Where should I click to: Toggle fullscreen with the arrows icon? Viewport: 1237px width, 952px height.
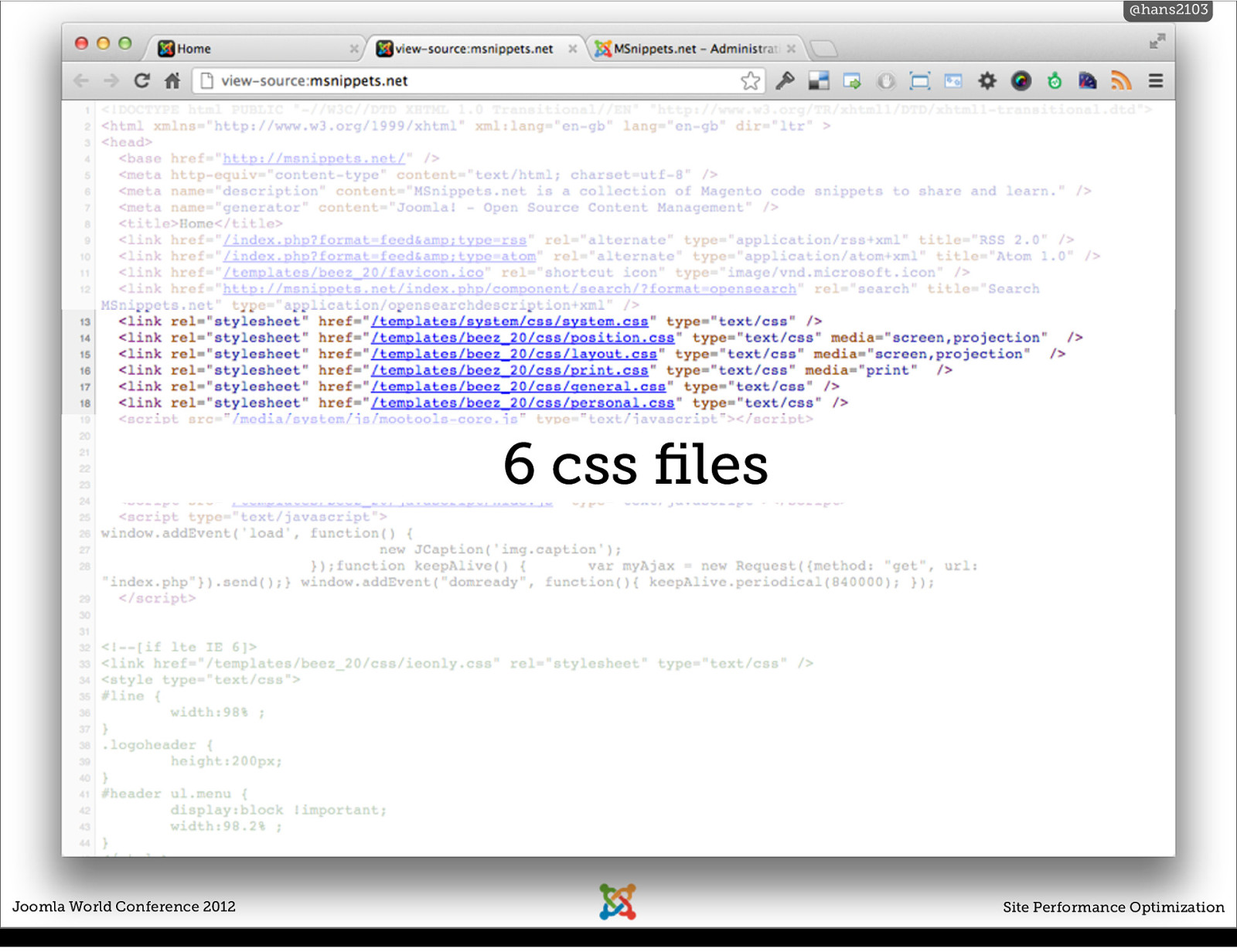click(x=1157, y=42)
